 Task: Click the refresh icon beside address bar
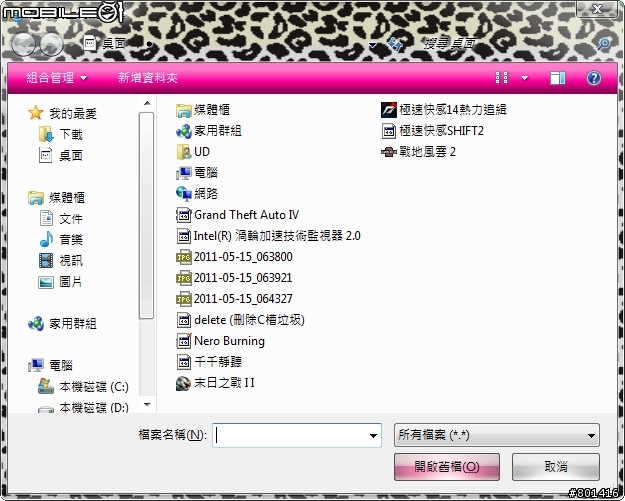(395, 44)
